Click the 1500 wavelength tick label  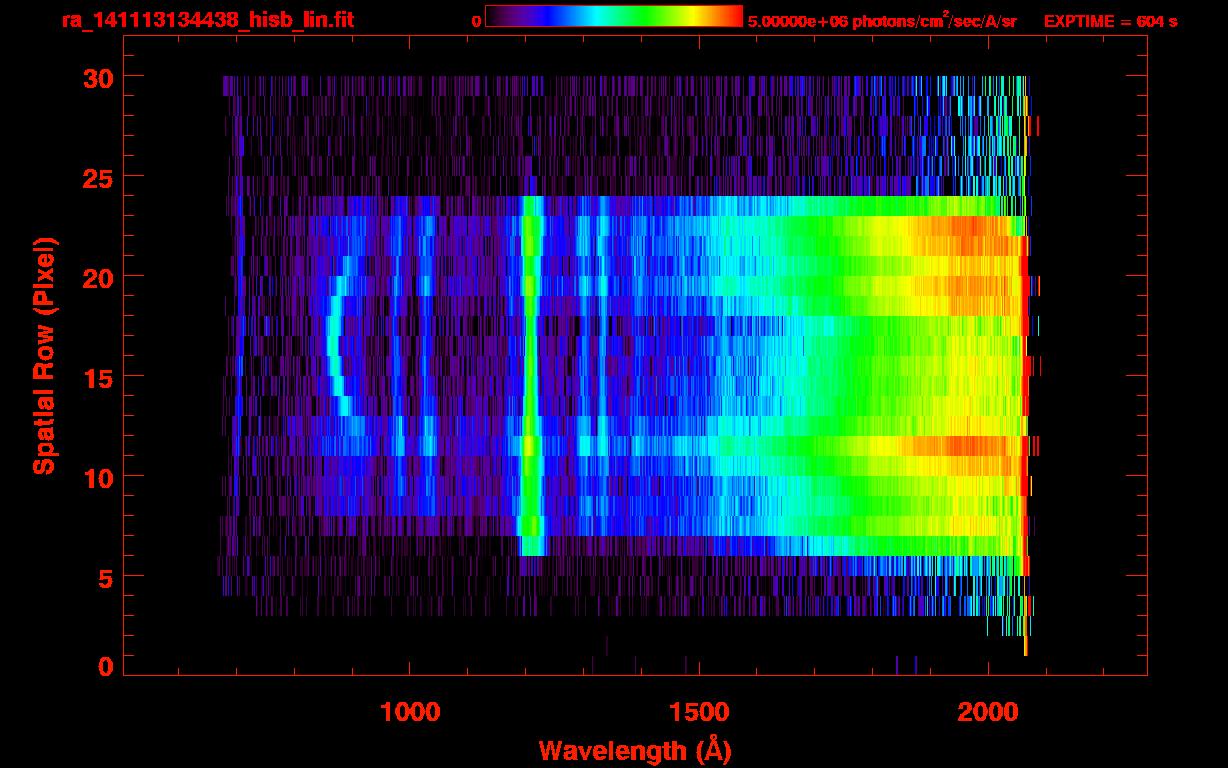[699, 711]
